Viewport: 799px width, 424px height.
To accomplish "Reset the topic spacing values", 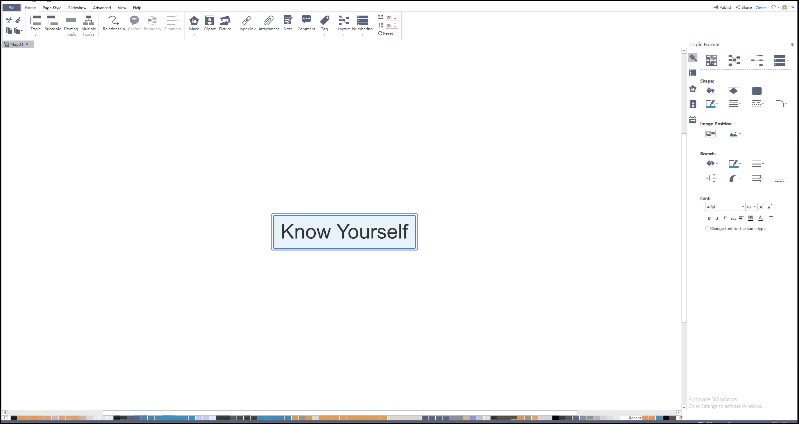I will click(386, 34).
